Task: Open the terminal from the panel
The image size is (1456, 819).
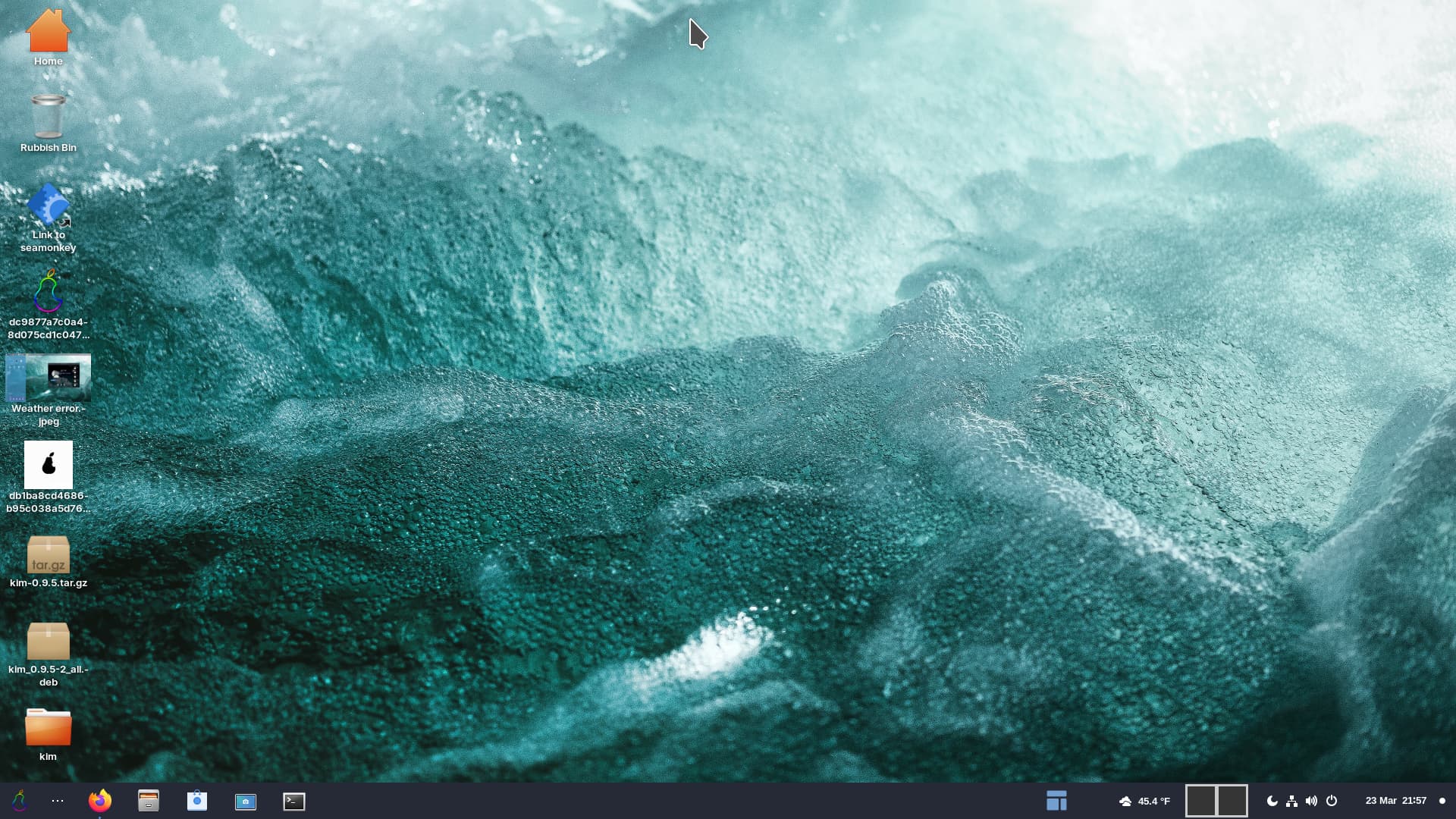Action: coord(294,802)
